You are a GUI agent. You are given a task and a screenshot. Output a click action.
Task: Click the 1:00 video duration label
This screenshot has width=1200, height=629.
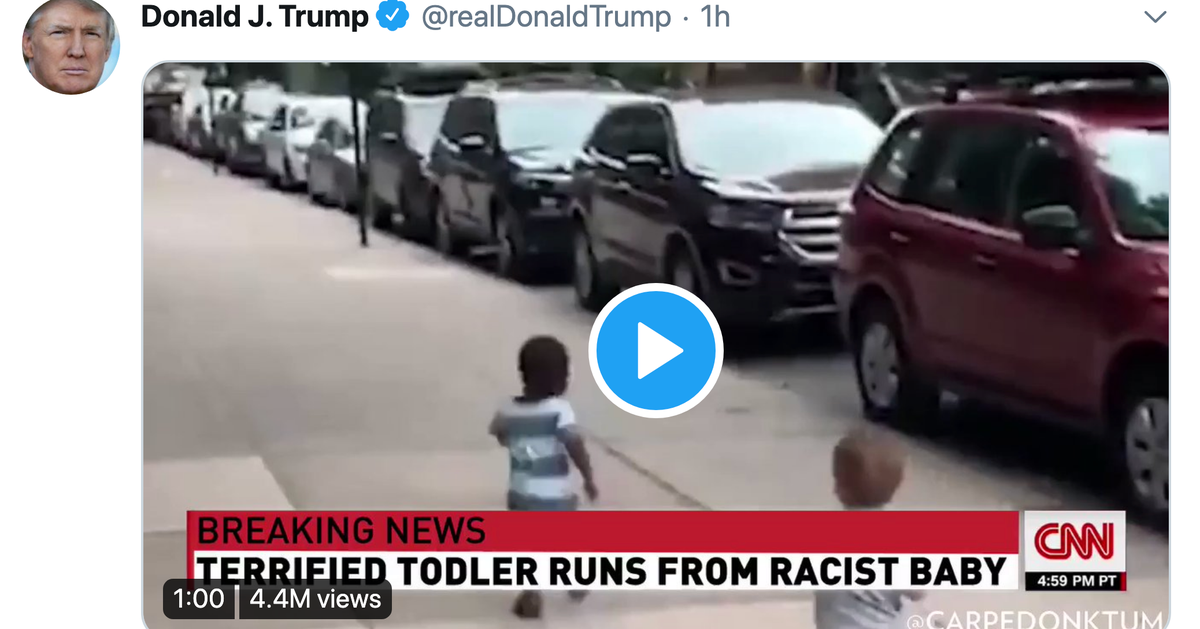click(199, 599)
